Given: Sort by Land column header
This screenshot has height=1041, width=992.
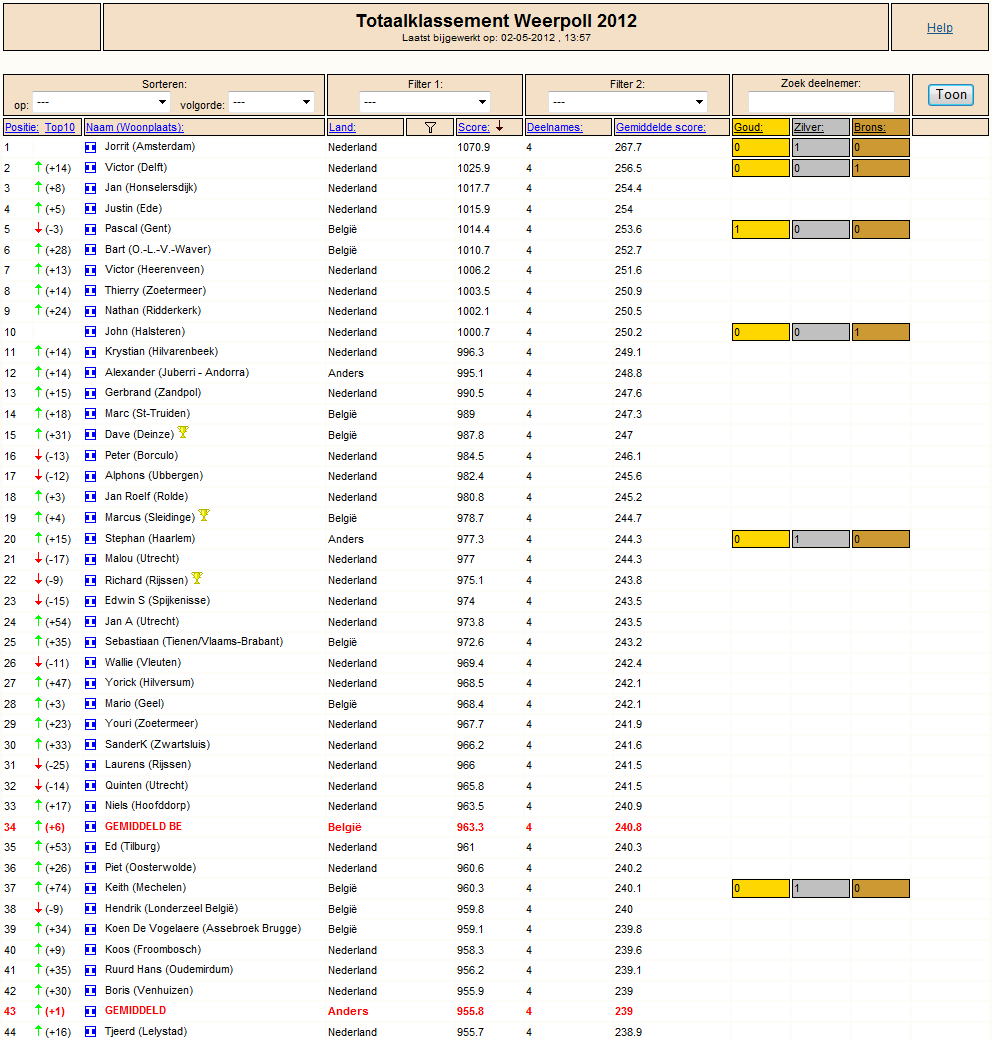Looking at the screenshot, I should [342, 127].
